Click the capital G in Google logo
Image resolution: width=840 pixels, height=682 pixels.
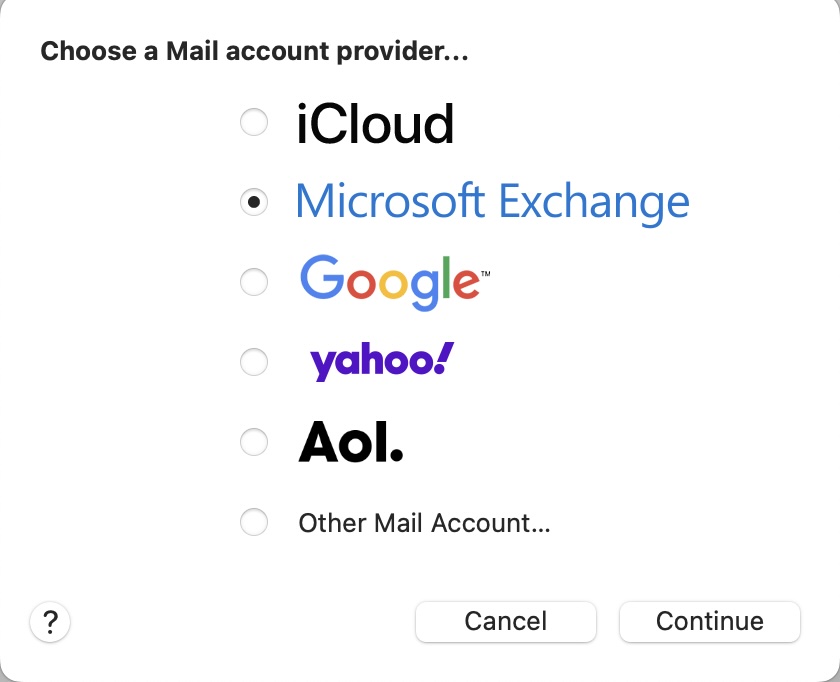[x=321, y=276]
